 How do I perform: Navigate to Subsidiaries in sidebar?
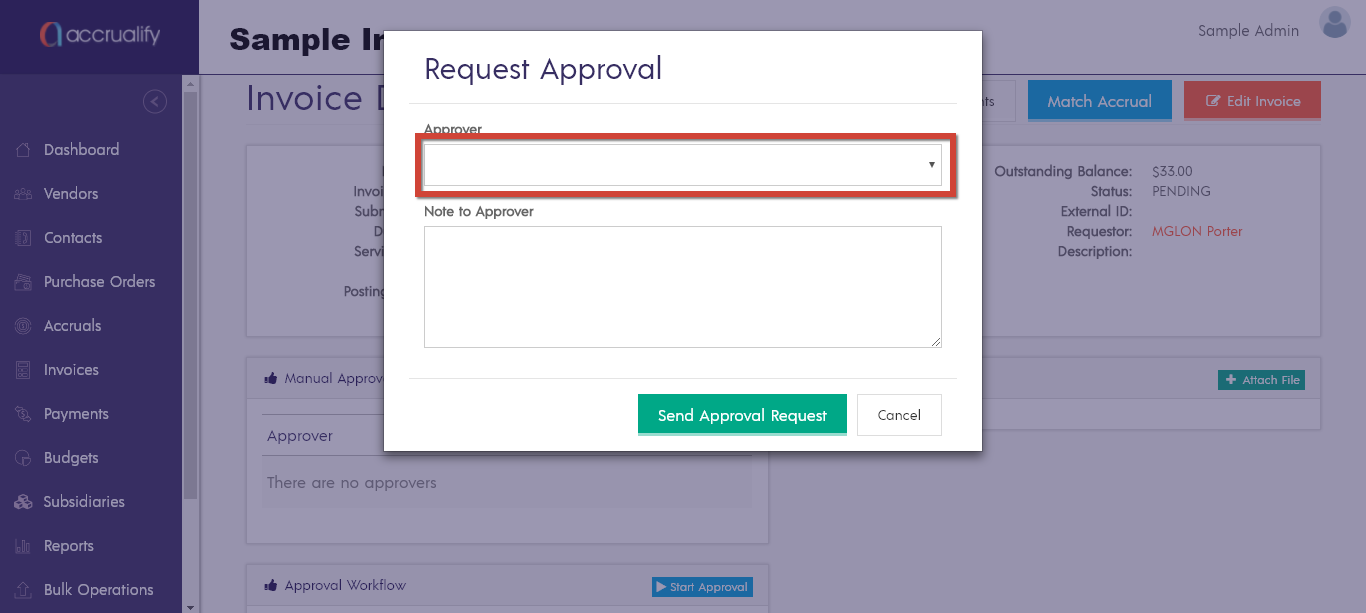pyautogui.click(x=84, y=502)
